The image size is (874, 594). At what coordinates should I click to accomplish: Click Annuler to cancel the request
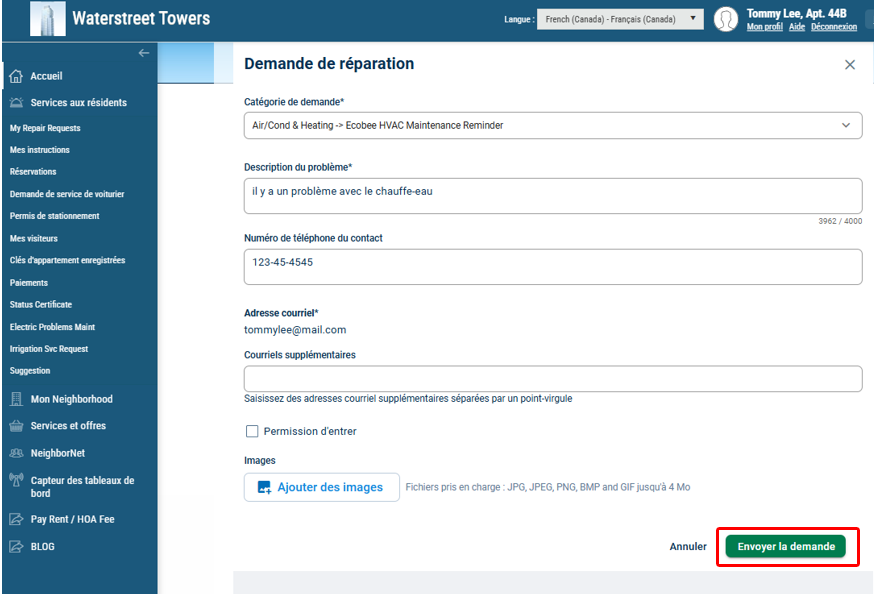click(688, 547)
